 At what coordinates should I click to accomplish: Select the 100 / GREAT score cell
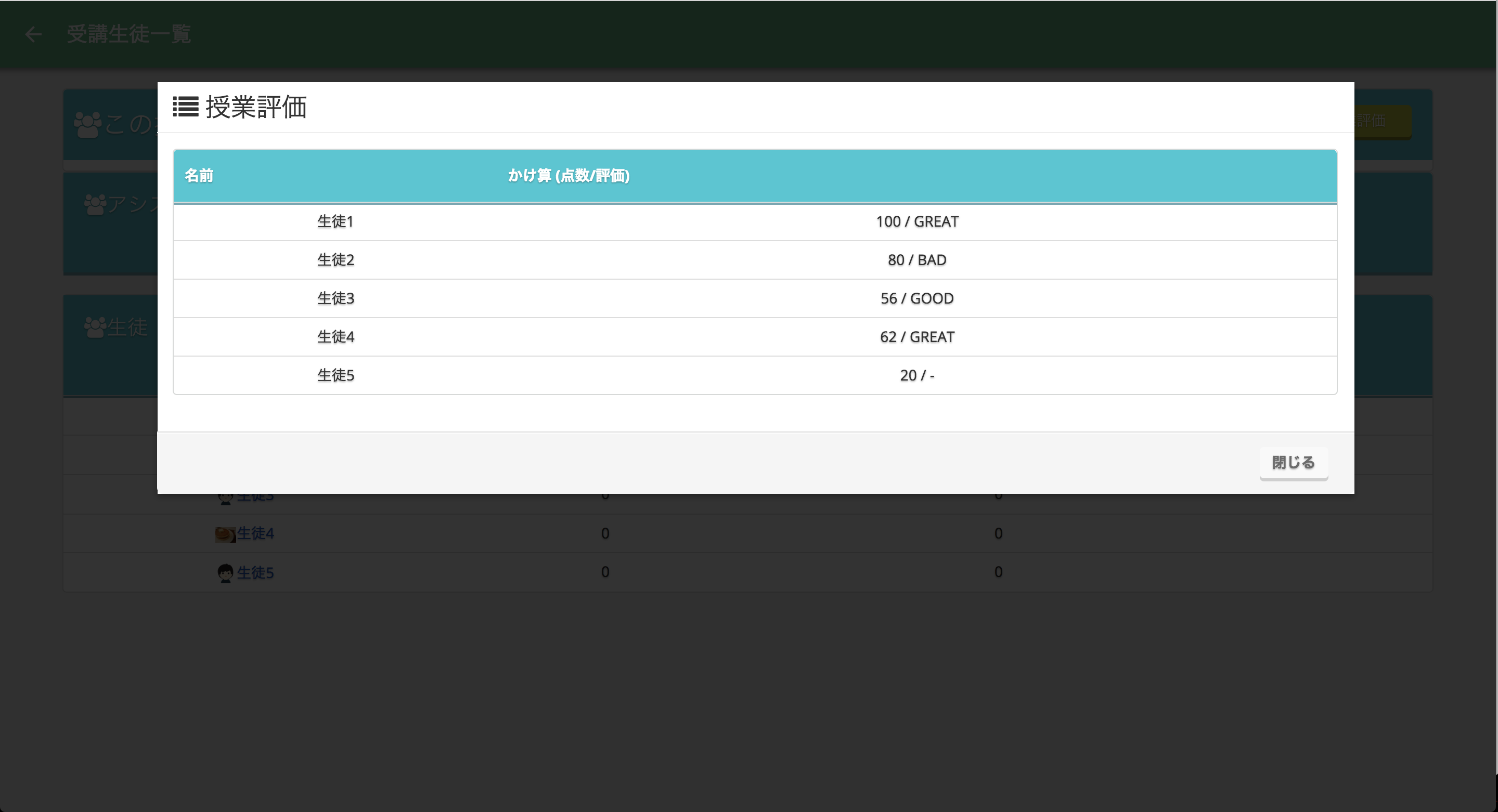(917, 221)
